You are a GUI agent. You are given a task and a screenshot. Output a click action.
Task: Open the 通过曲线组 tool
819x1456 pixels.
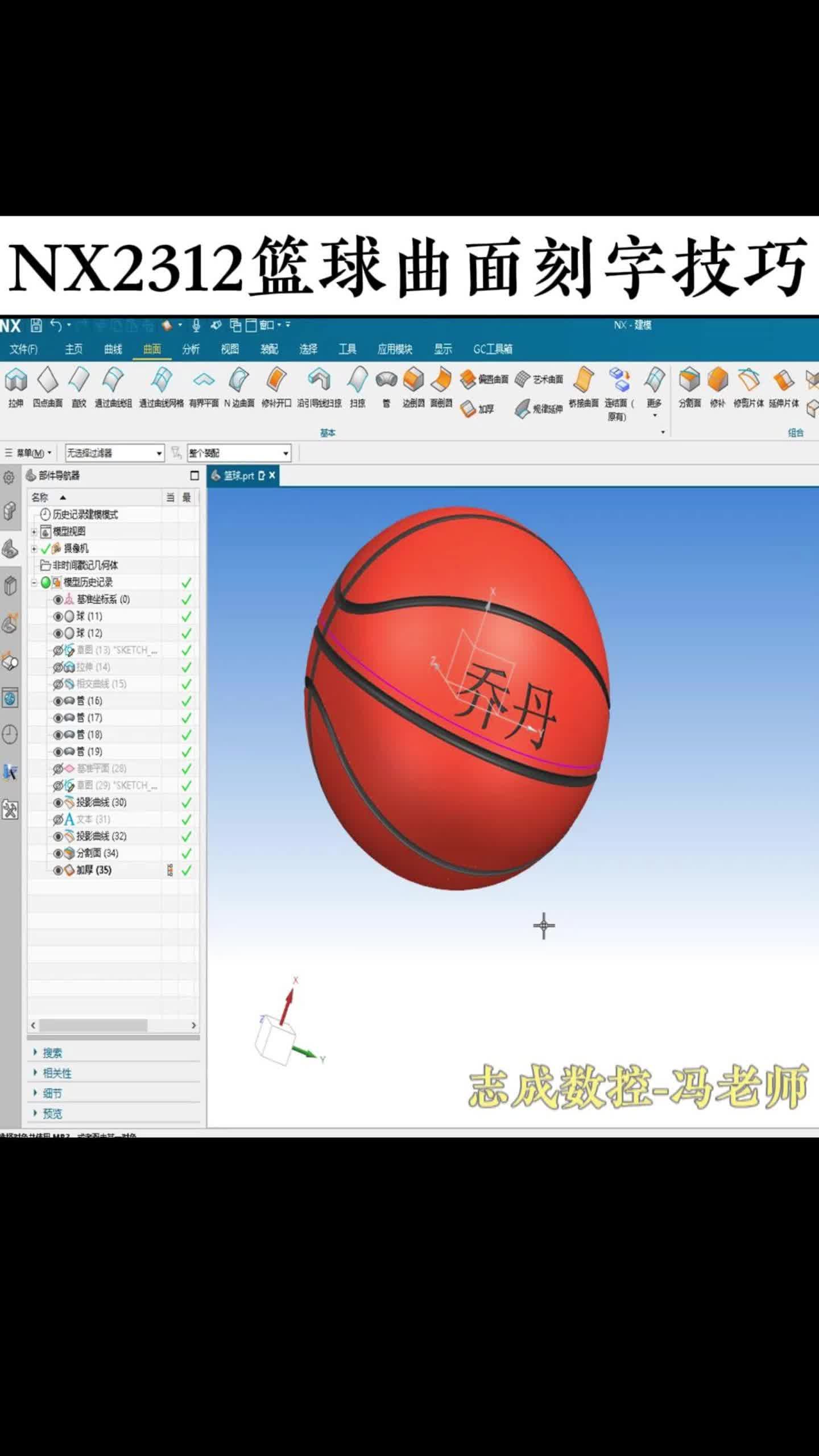pyautogui.click(x=113, y=387)
